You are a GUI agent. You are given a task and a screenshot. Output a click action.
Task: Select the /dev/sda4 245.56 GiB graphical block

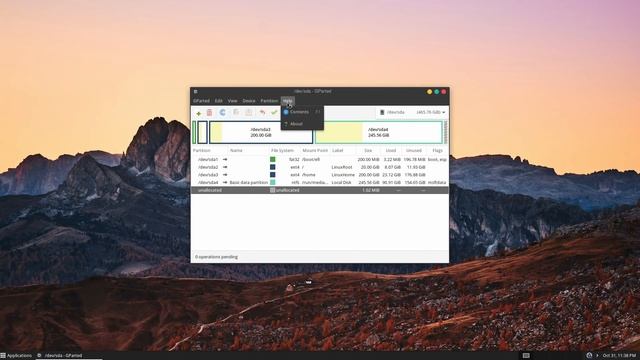tap(379, 132)
